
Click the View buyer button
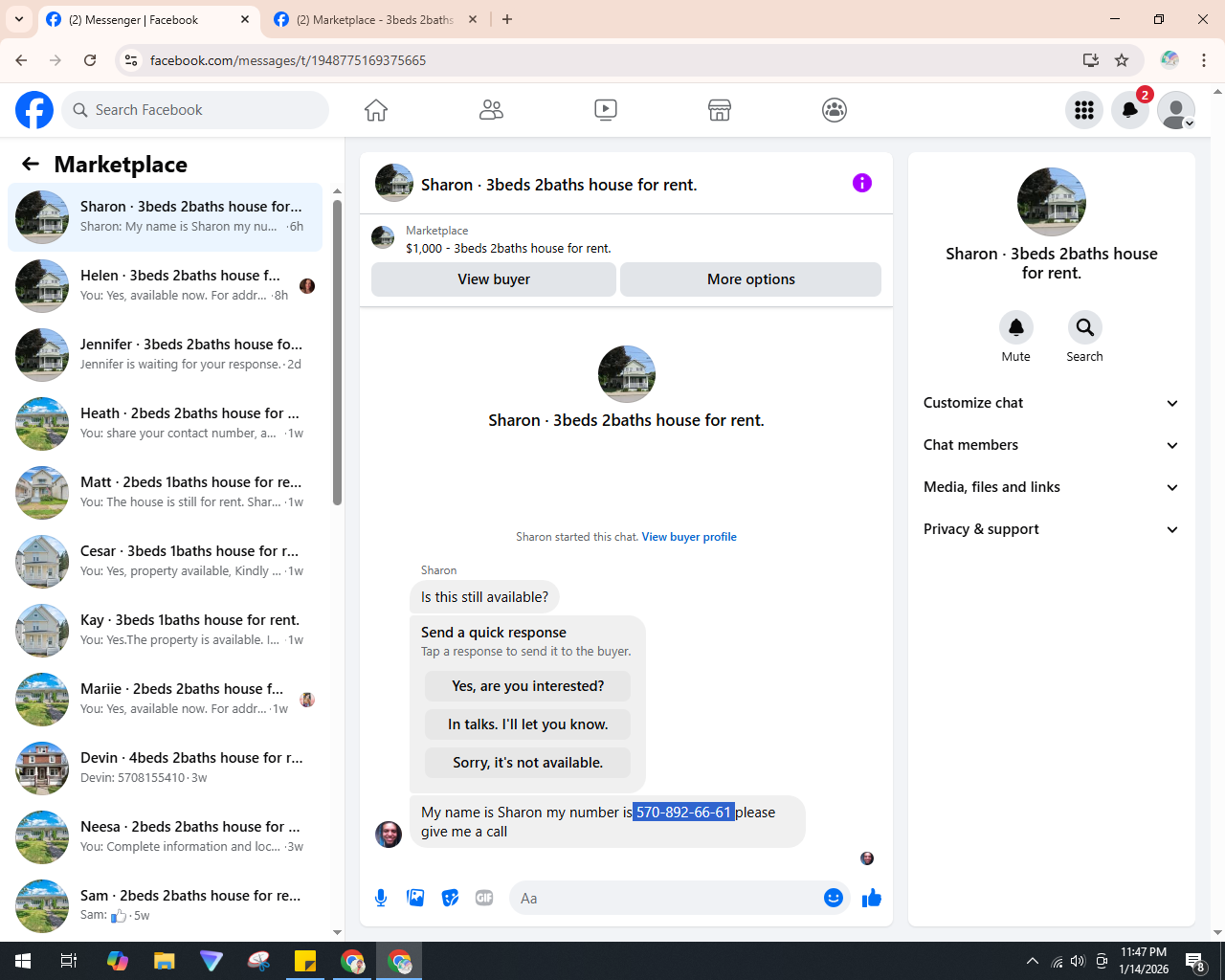494,279
